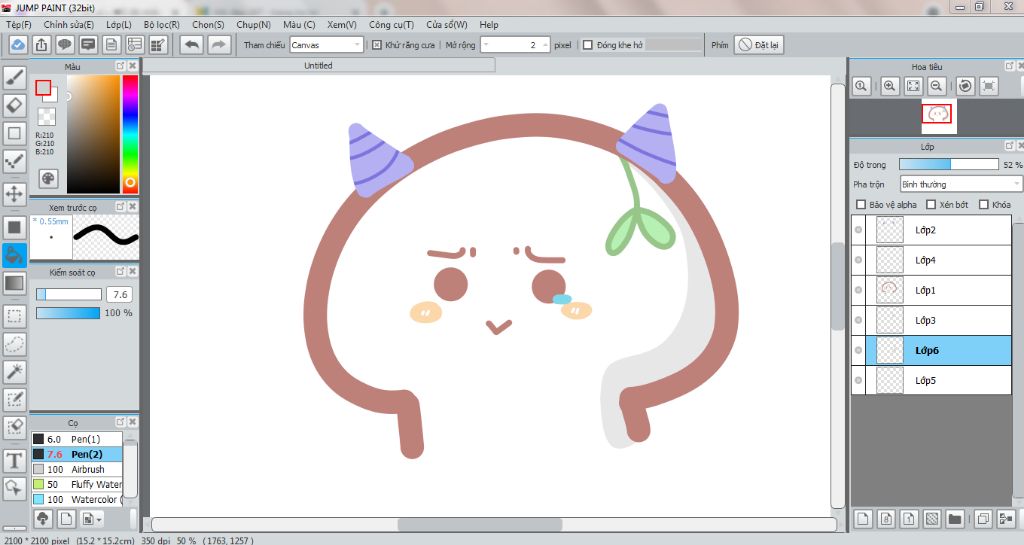Click the transparent color swatch
Image resolution: width=1024 pixels, height=545 pixels.
(x=46, y=117)
